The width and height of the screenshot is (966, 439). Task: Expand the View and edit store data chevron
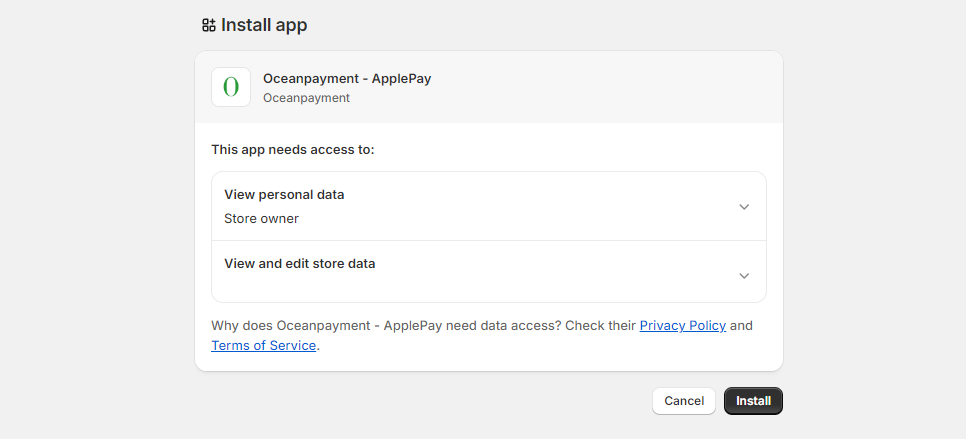pyautogui.click(x=743, y=276)
